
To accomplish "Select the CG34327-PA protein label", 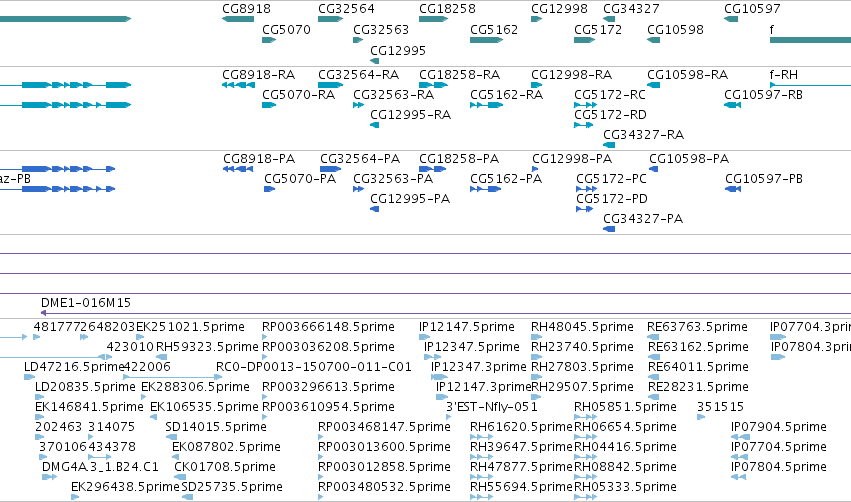I will click(x=643, y=219).
